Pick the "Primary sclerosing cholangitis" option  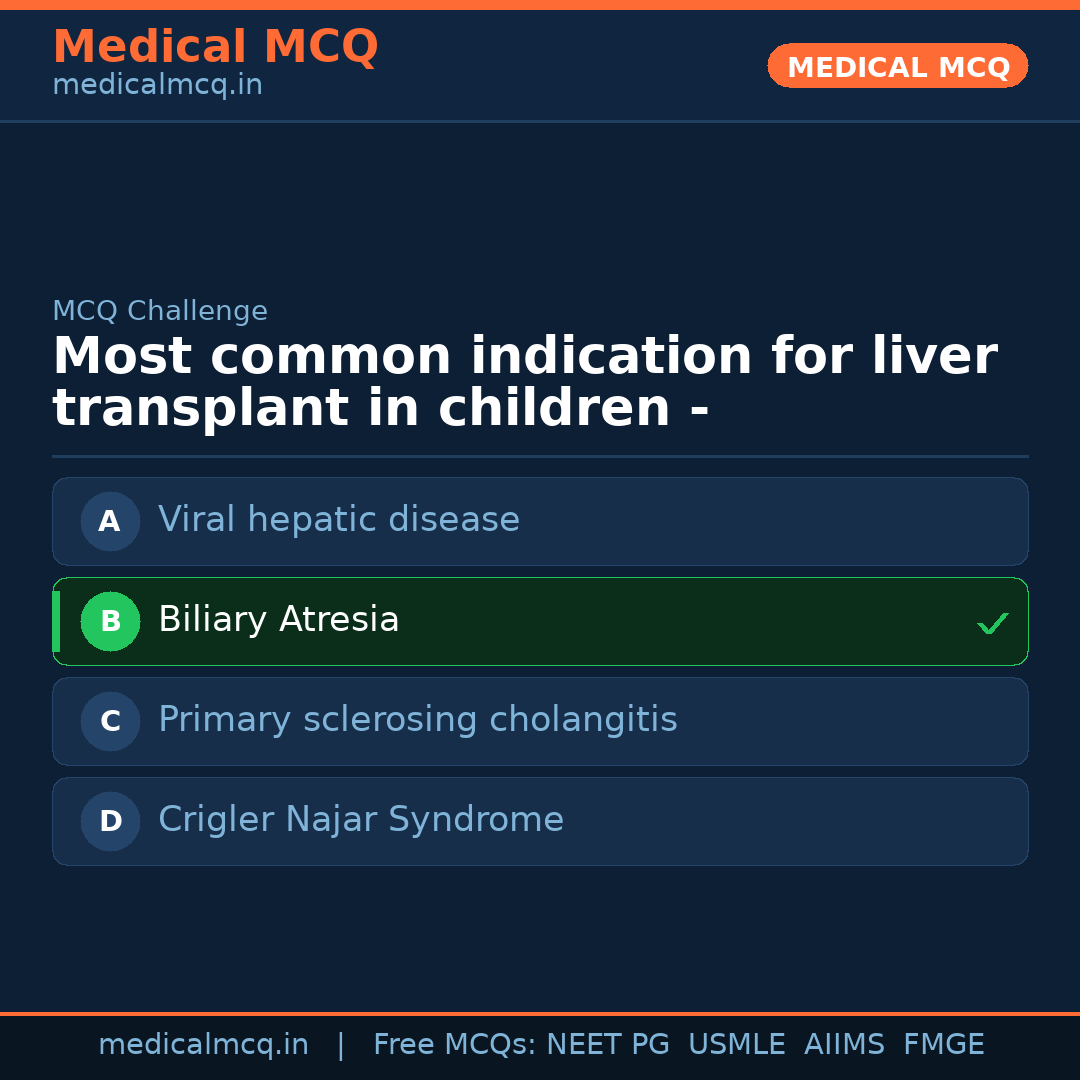pos(418,720)
